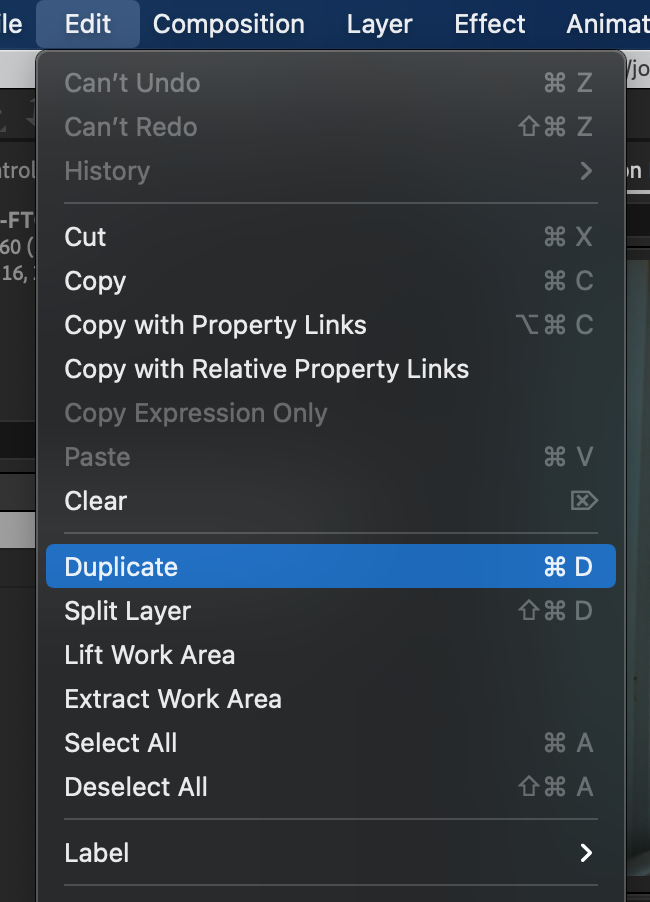Close the Edit menu via its title
Image resolution: width=650 pixels, height=902 pixels.
coord(88,24)
